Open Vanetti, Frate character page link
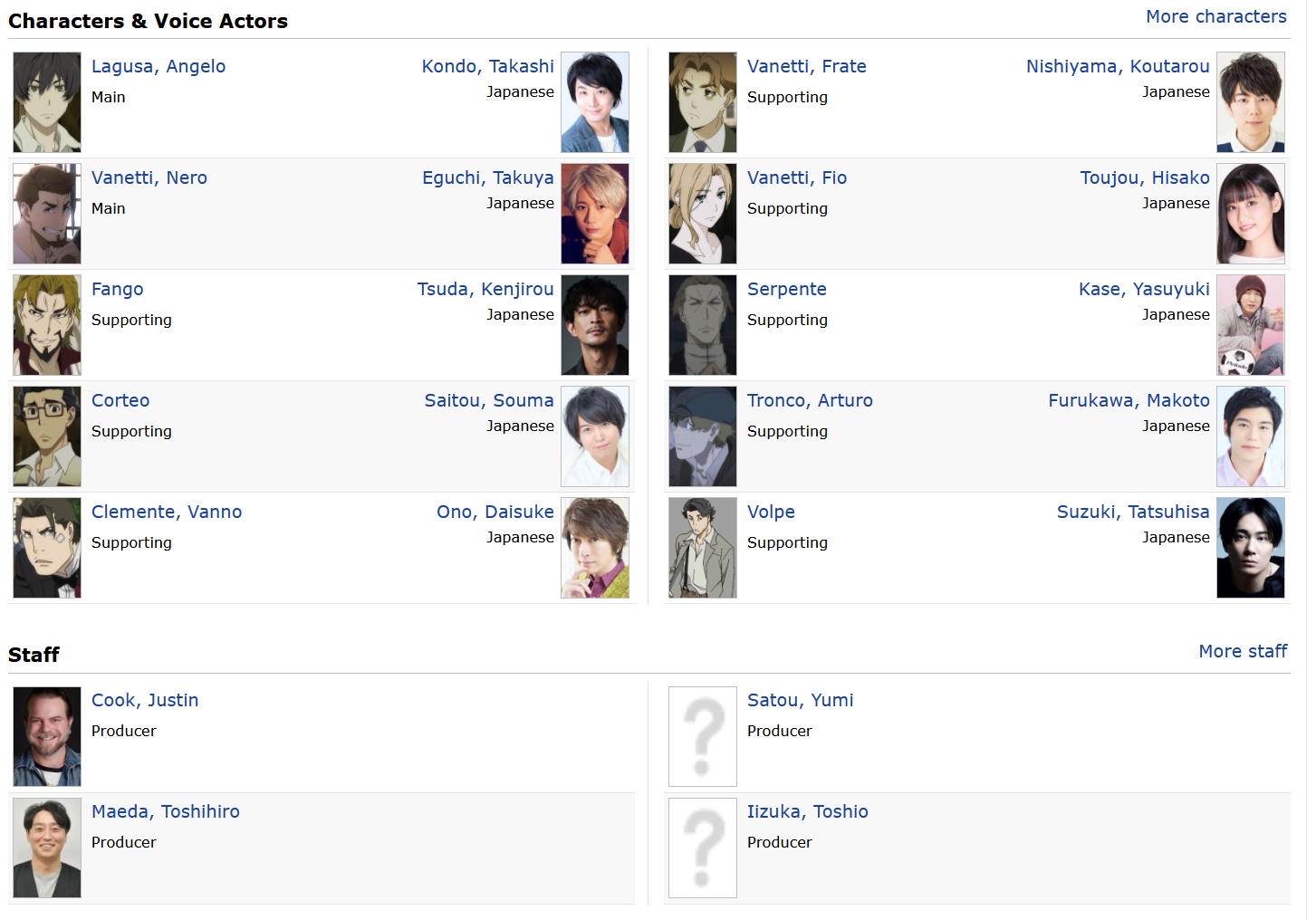 pyautogui.click(x=806, y=66)
